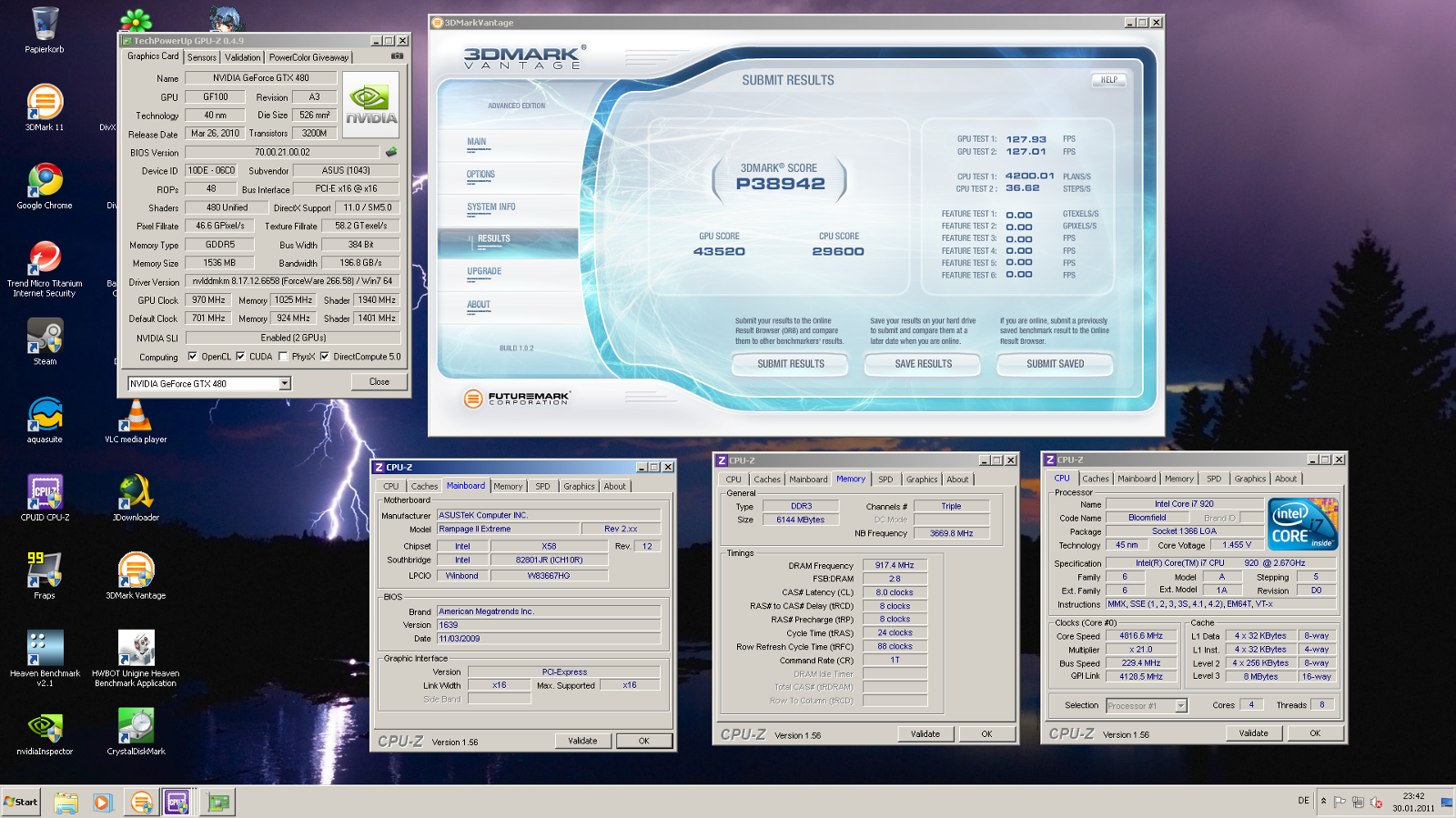Open Caches tab in CPU-Z Mainboard window
Screen dimensions: 1456x818
click(424, 486)
